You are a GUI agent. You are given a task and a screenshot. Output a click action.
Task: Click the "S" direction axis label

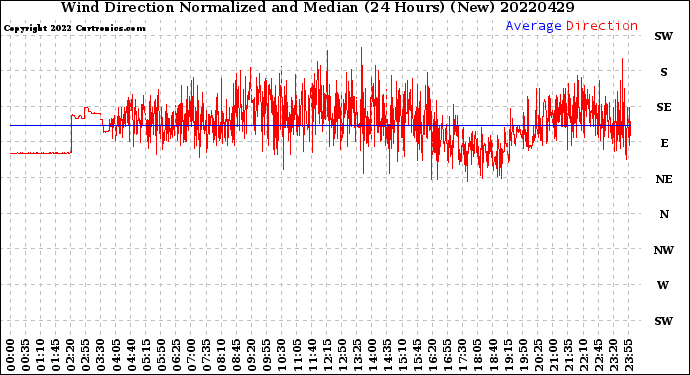coord(664,72)
